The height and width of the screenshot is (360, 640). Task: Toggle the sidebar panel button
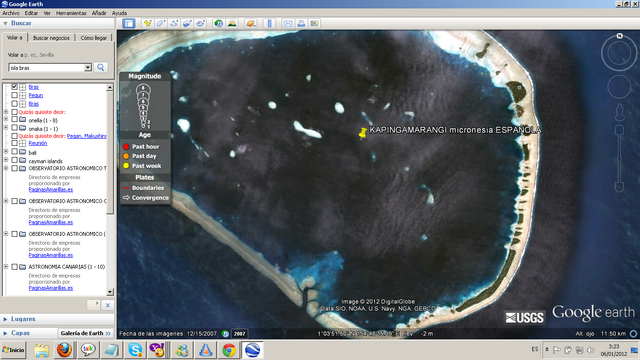point(129,23)
